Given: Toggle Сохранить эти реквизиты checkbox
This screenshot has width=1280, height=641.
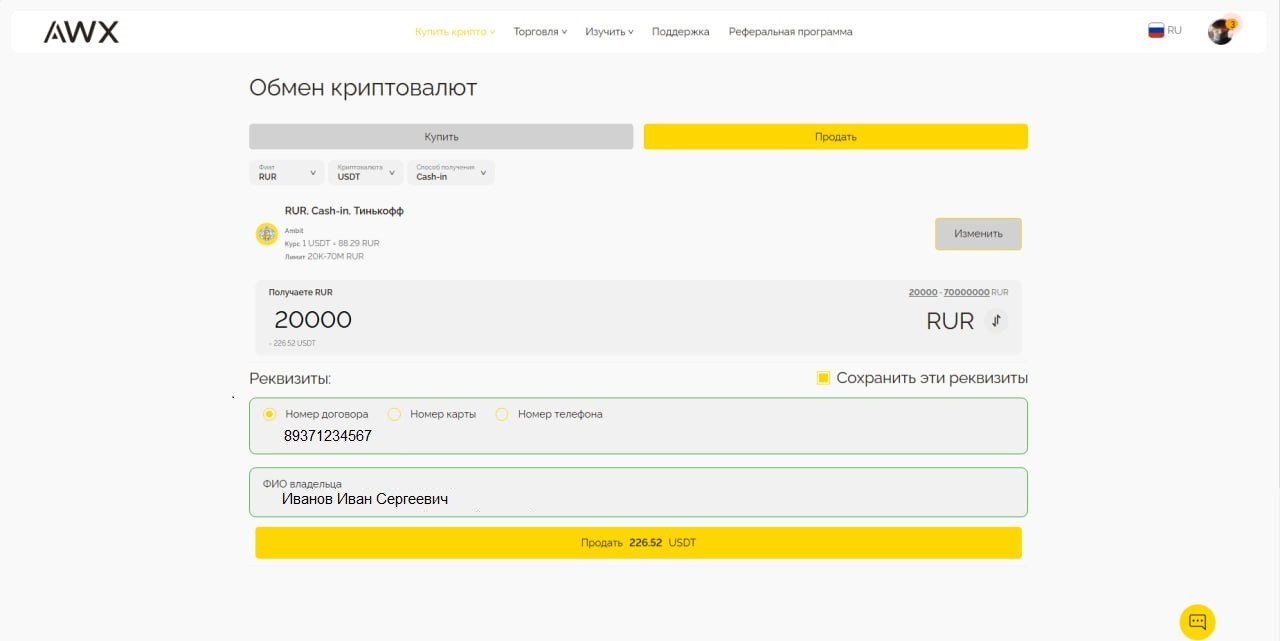Looking at the screenshot, I should pos(823,378).
